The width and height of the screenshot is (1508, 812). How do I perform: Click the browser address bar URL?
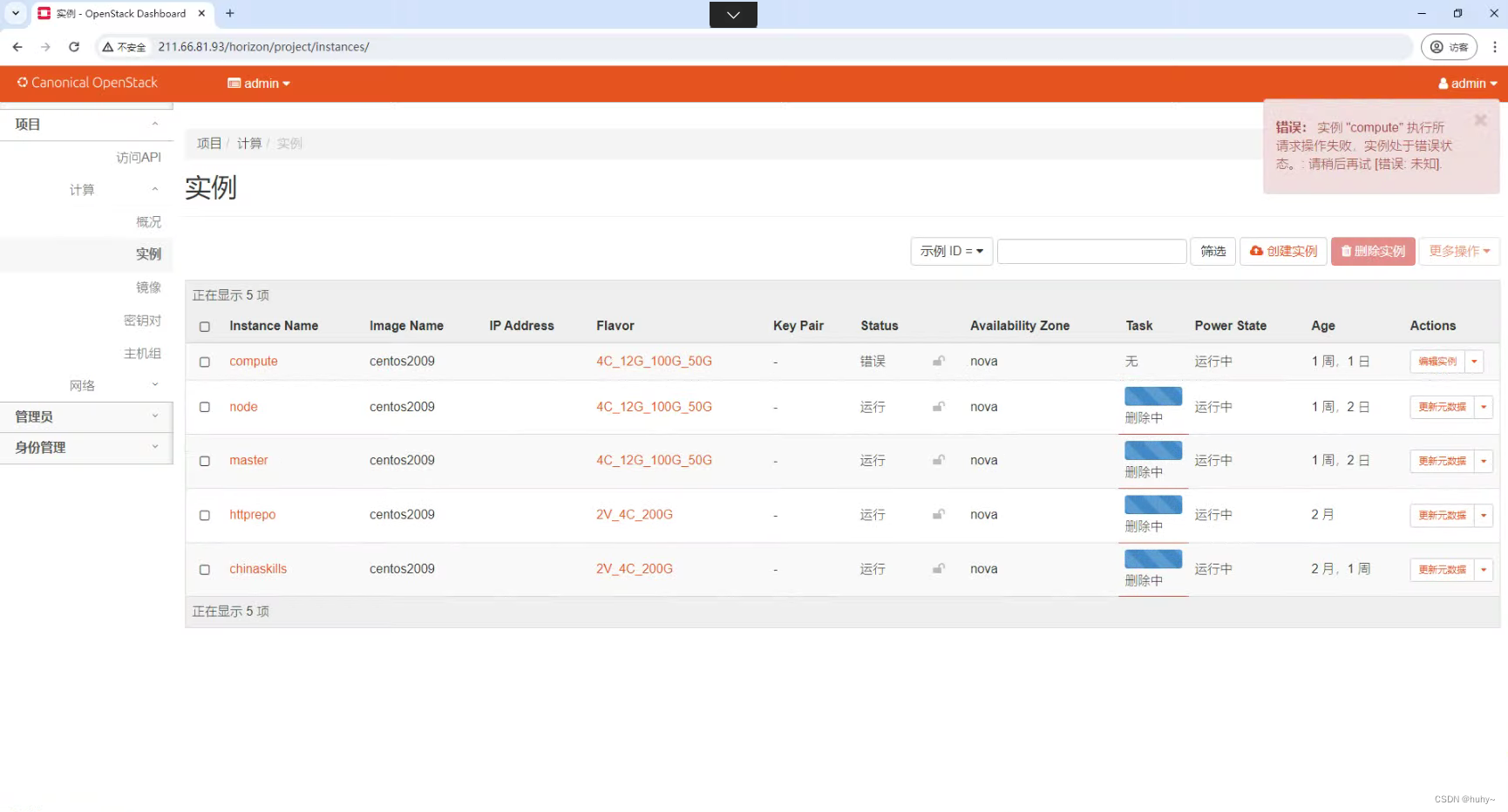(x=263, y=47)
